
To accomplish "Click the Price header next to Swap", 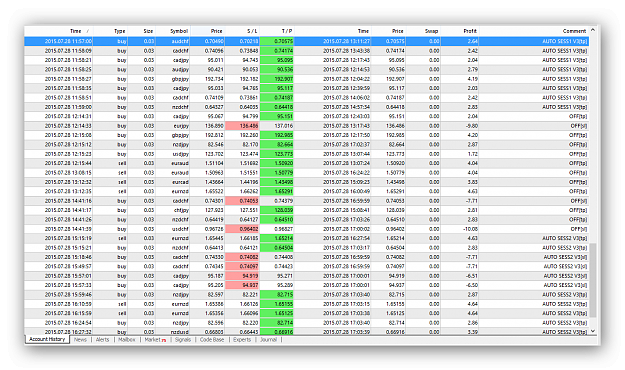I will point(389,31).
